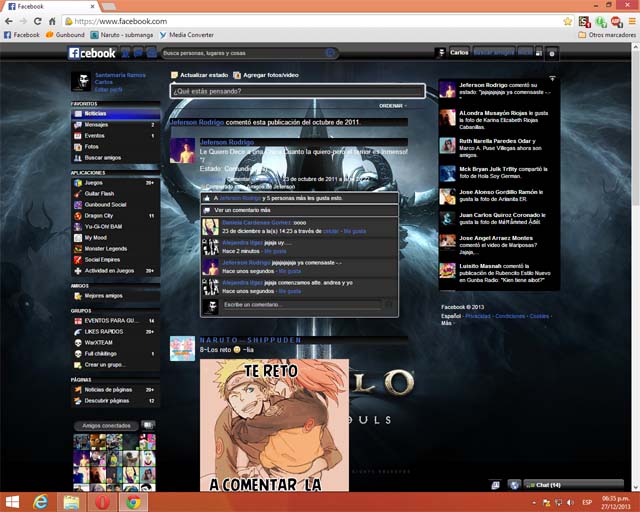The height and width of the screenshot is (512, 640).
Task: Open Descubrir páginas
Action: pyautogui.click(x=115, y=401)
